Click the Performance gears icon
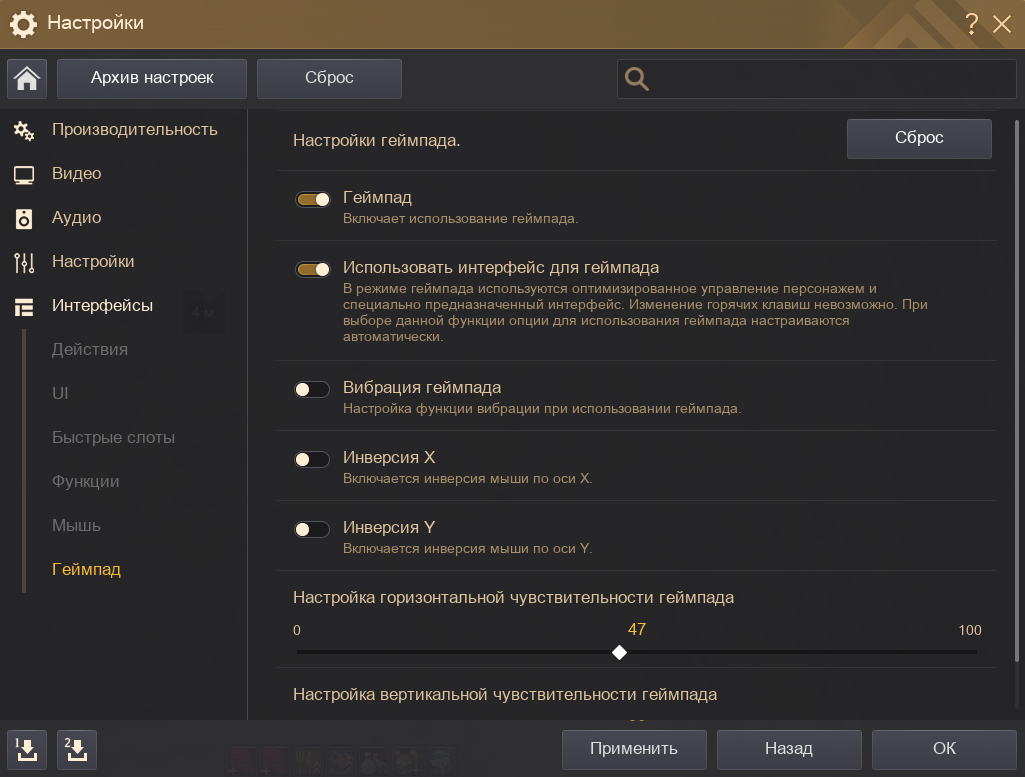Viewport: 1025px width, 777px height. pos(24,130)
